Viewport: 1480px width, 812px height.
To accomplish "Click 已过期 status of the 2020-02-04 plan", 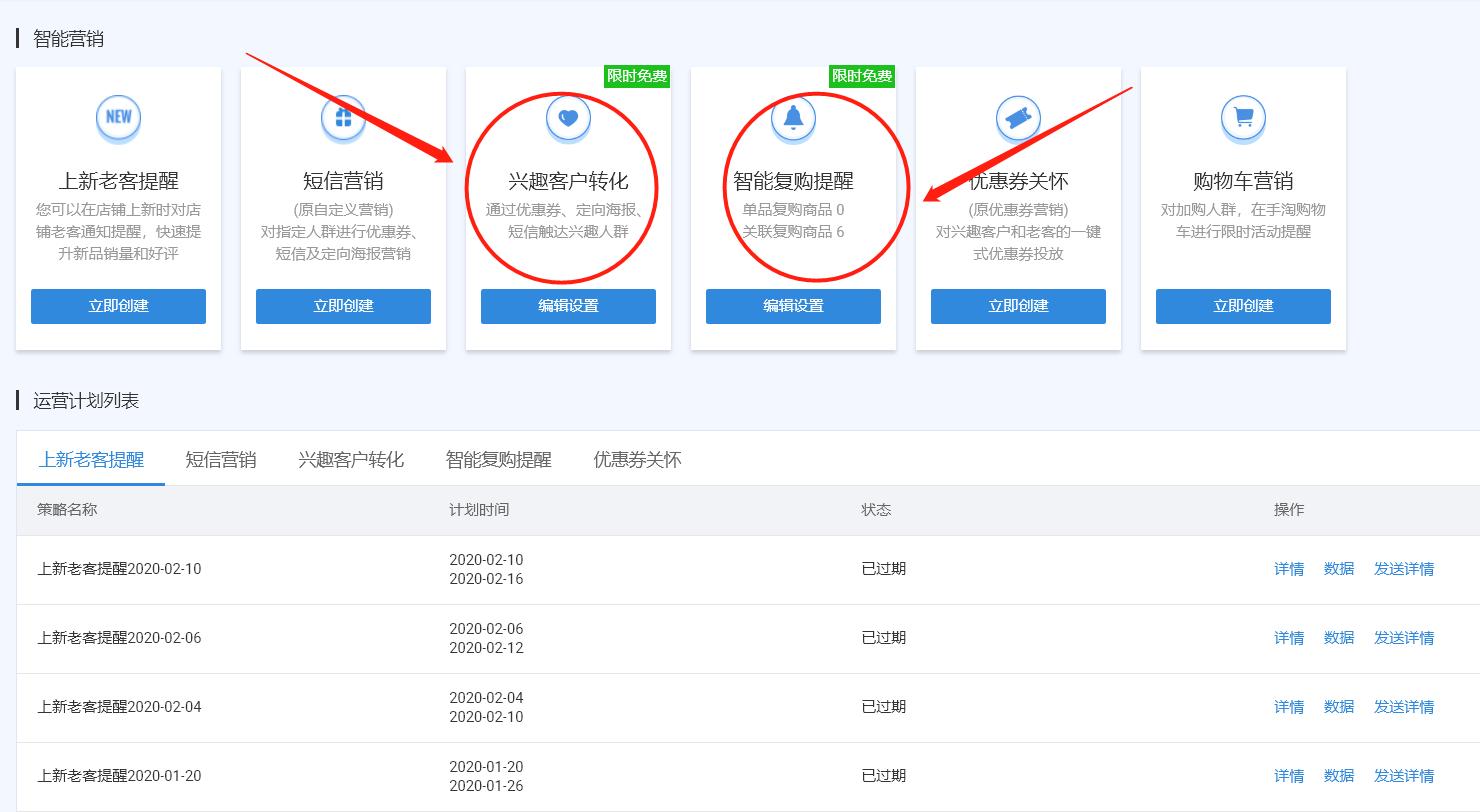I will 884,707.
